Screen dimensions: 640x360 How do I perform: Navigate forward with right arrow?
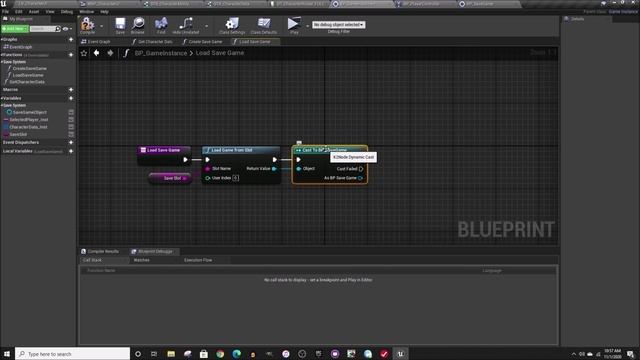point(110,53)
